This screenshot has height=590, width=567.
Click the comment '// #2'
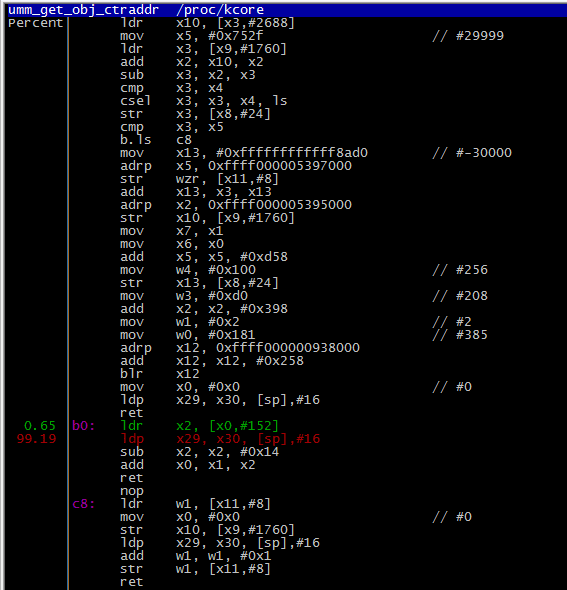click(452, 322)
